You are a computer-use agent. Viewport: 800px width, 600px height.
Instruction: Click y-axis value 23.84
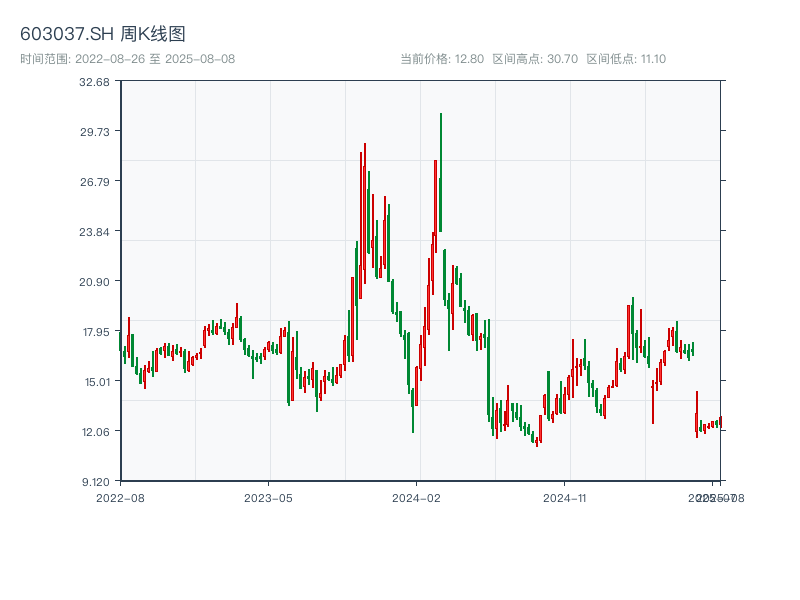[x=94, y=232]
